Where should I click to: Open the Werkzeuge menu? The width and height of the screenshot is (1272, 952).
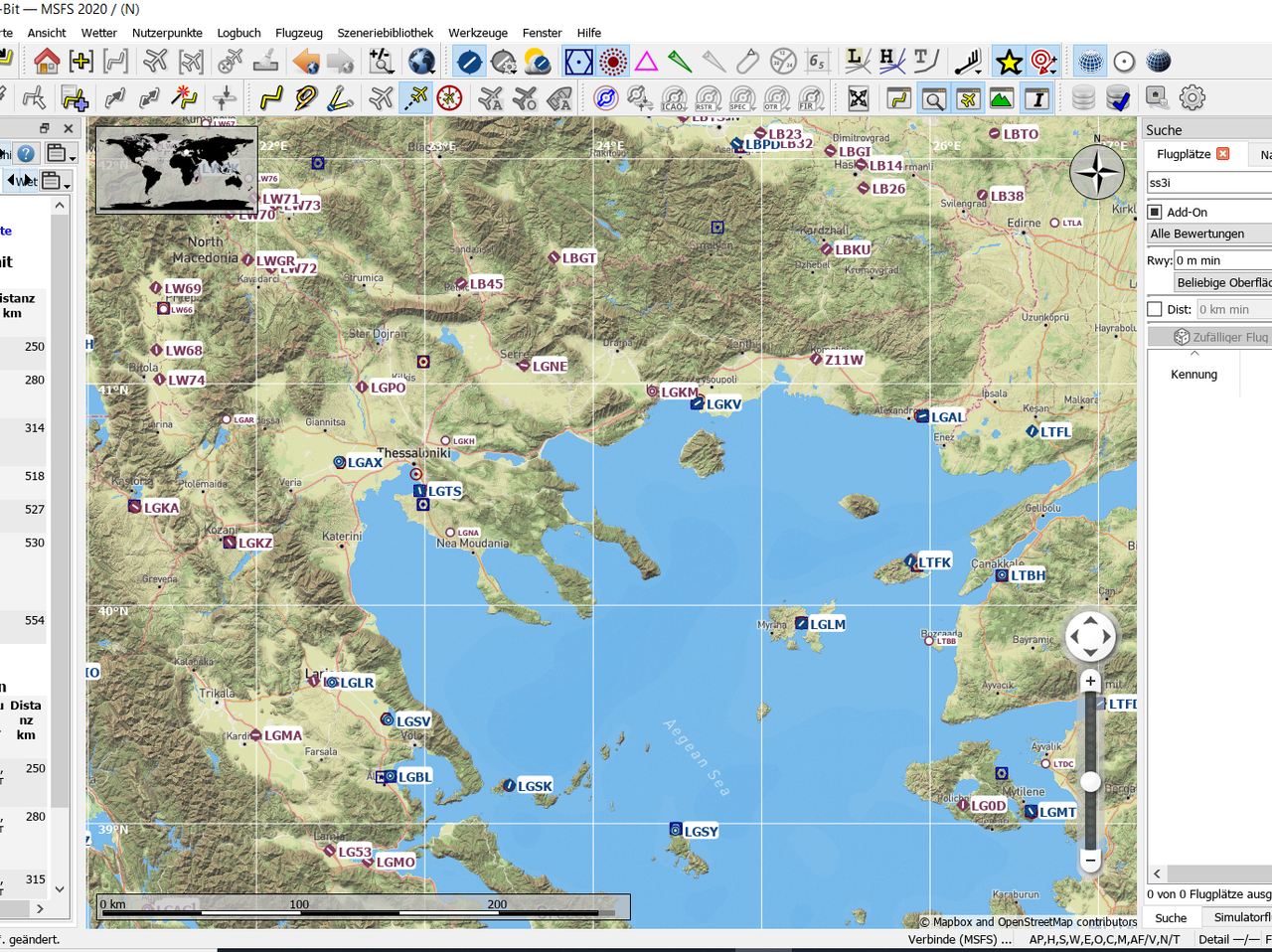coord(478,33)
